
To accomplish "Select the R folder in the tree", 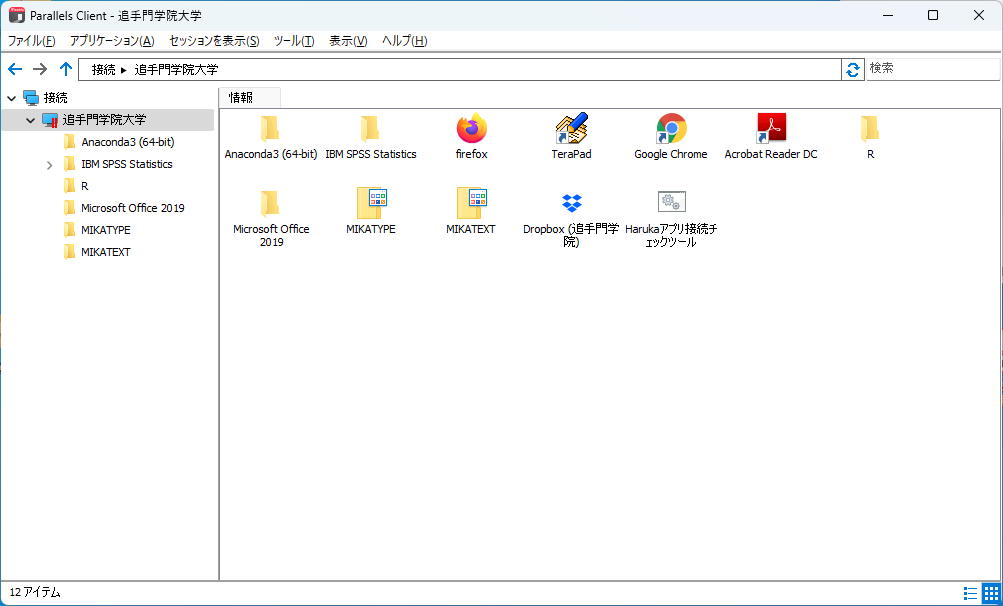I will (84, 186).
